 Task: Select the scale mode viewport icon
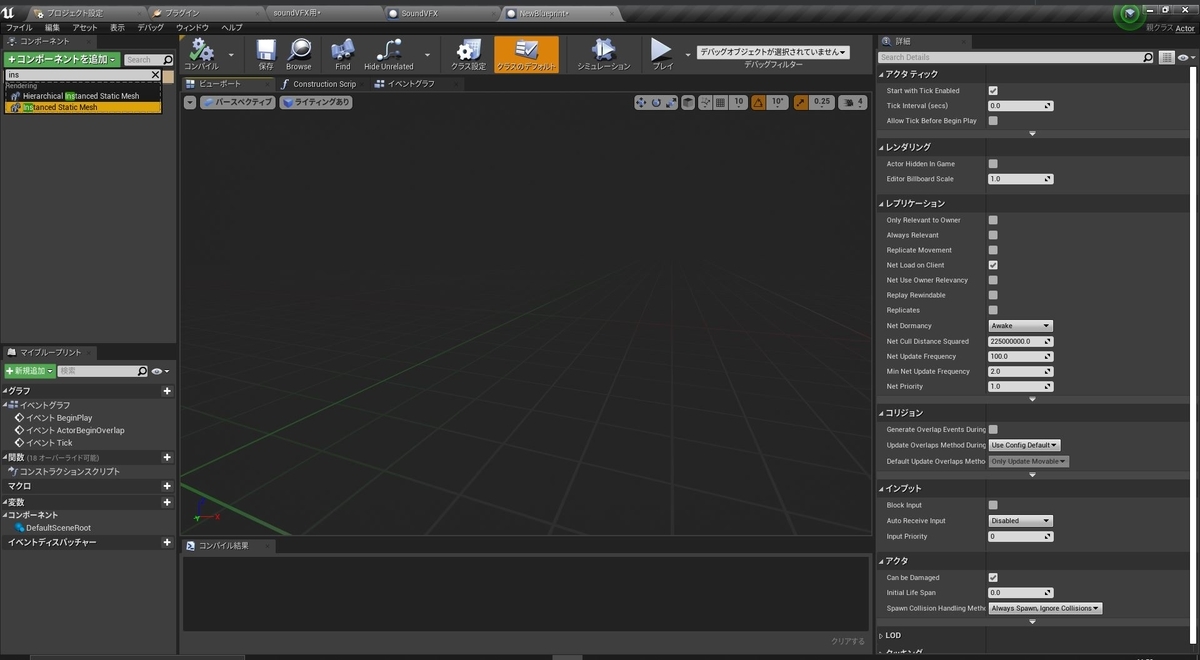671,102
